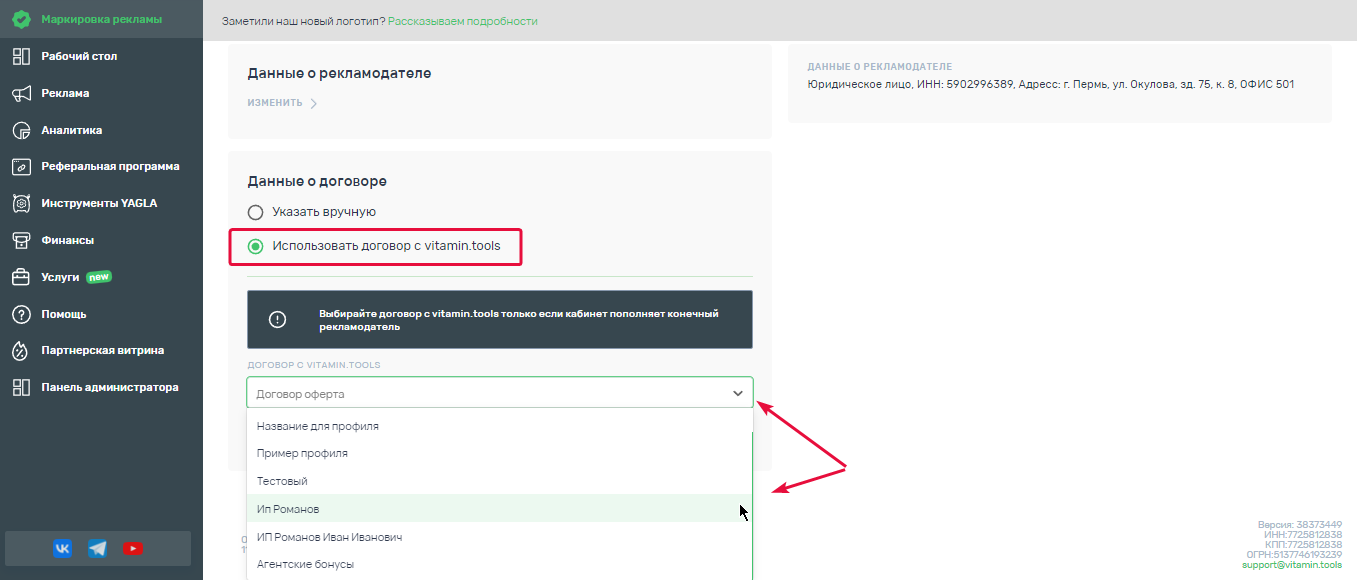This screenshot has width=1357, height=580.
Task: Click the Данные о рекламодателе heading
Action: (339, 73)
